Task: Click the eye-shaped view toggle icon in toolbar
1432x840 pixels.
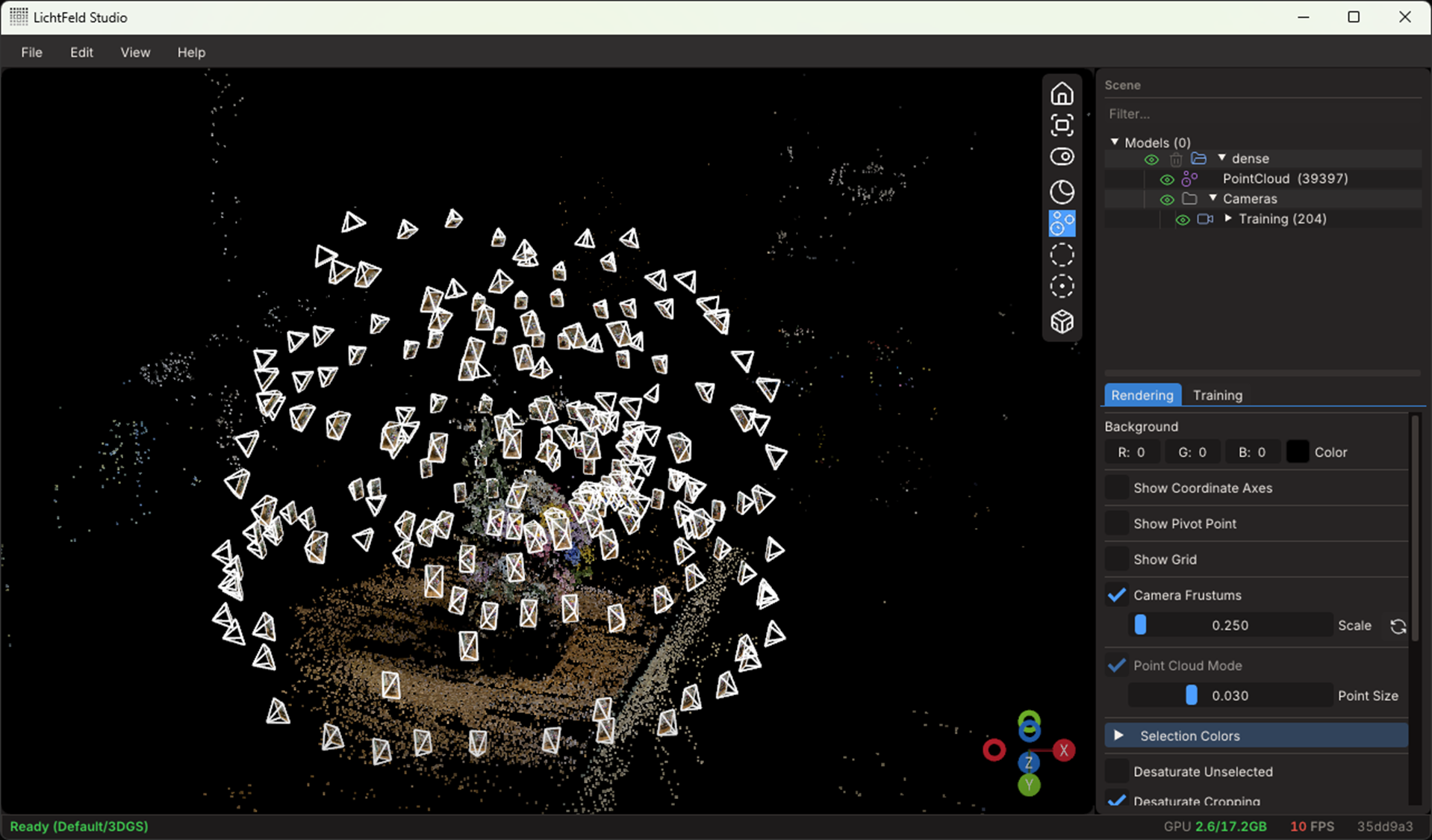Action: (x=1062, y=157)
